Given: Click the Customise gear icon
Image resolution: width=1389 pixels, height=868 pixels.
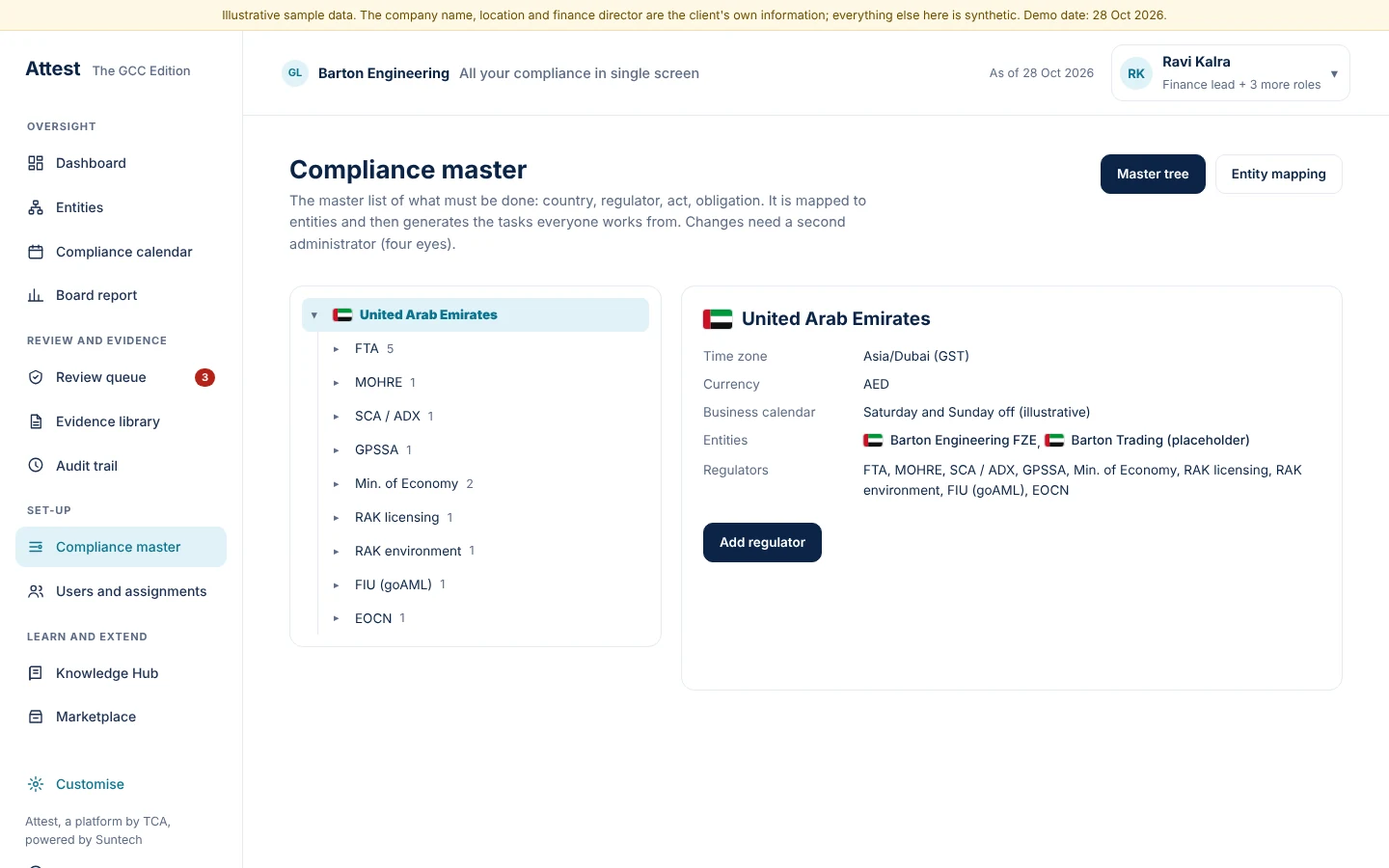Looking at the screenshot, I should 36,784.
